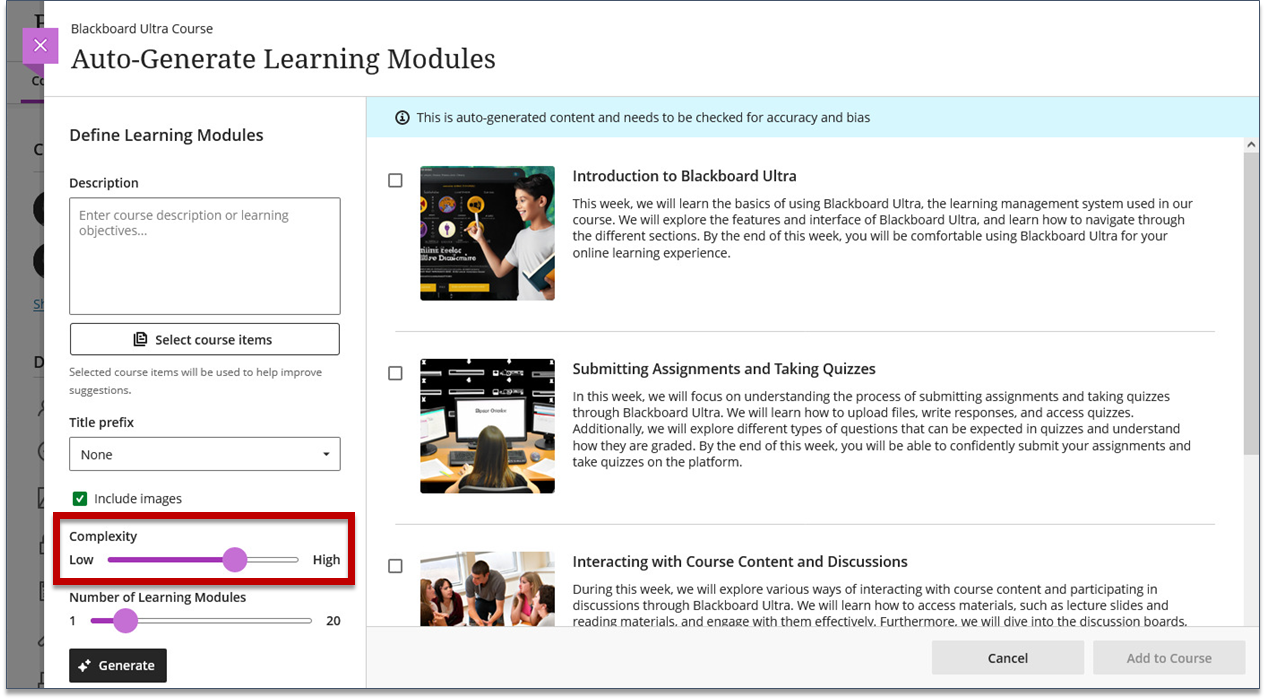Viewport: 1266px width, 700px height.
Task: Click the Select course items button
Action: (x=205, y=339)
